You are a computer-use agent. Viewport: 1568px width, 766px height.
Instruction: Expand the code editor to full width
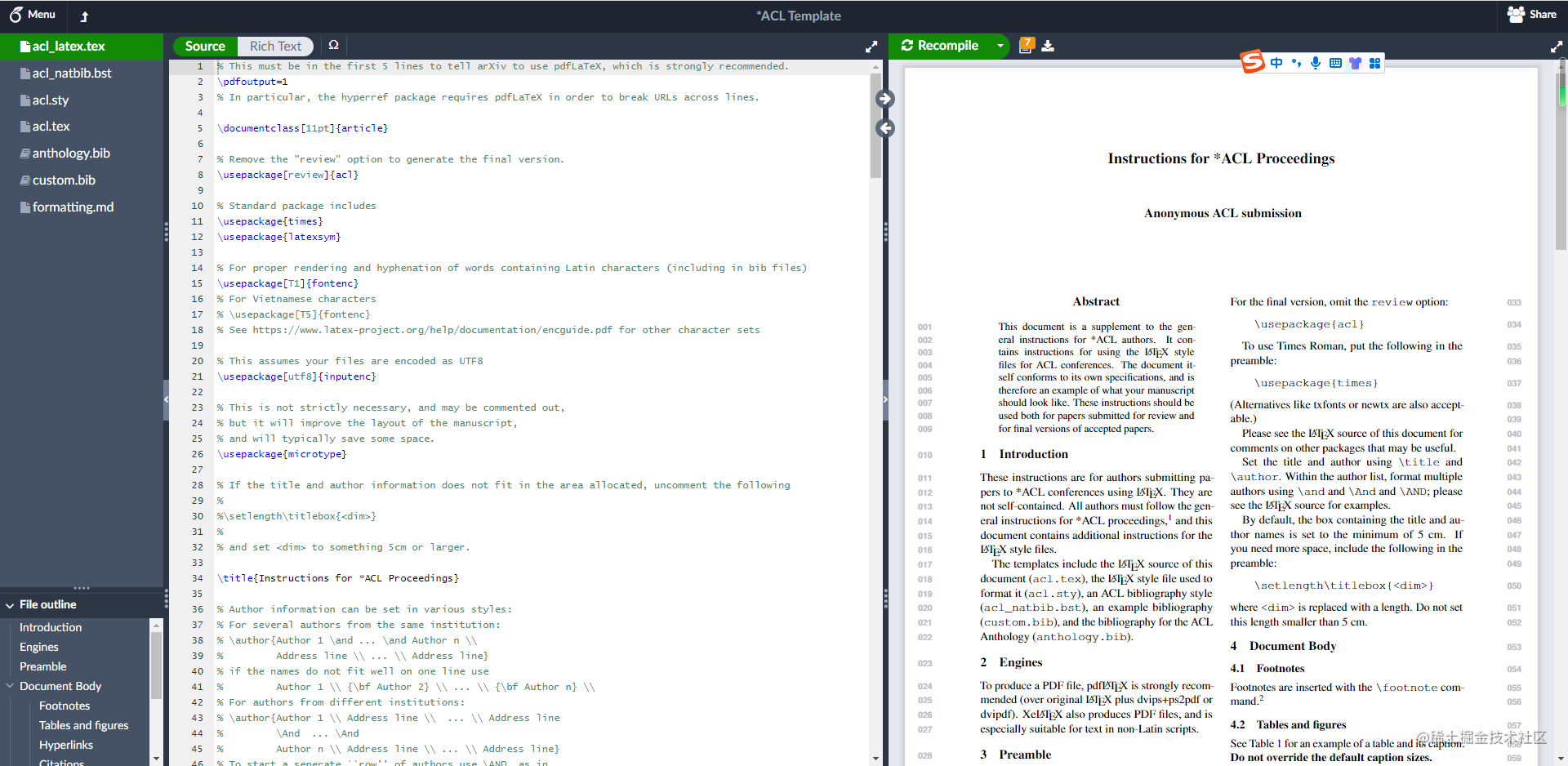pos(871,47)
